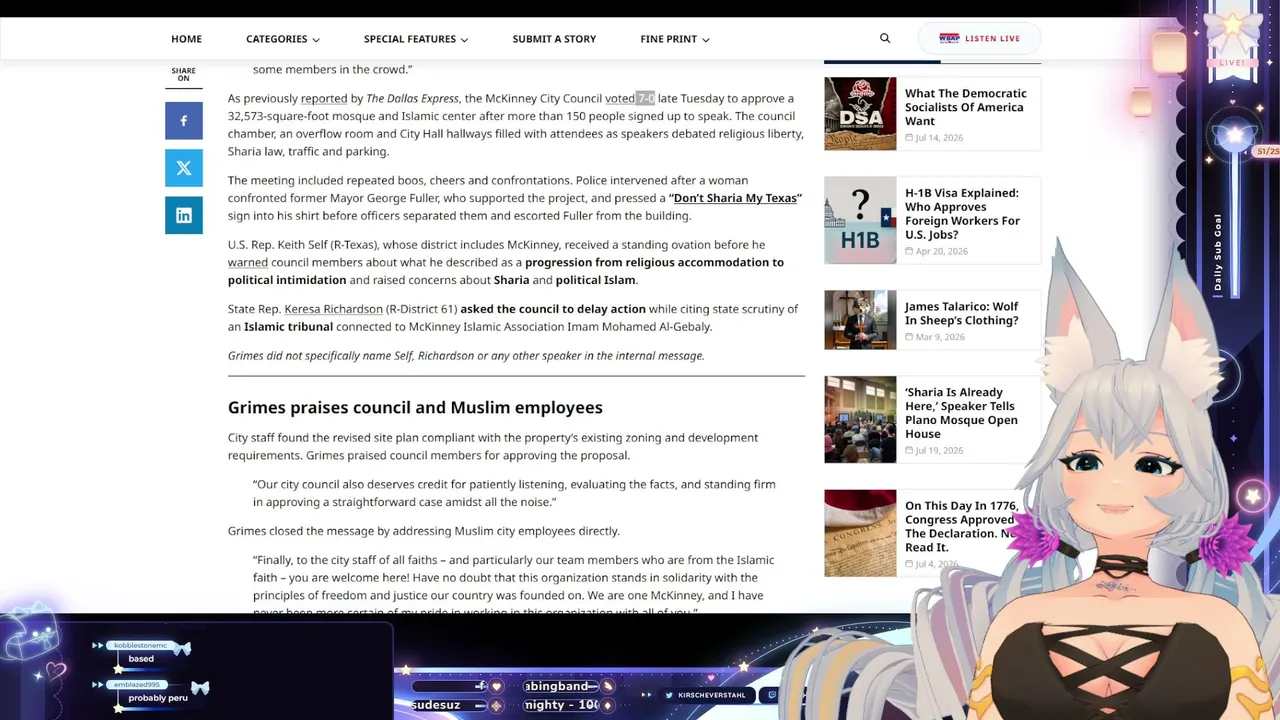
Task: Open the Plano Mosque Open House thumbnail
Action: point(860,419)
